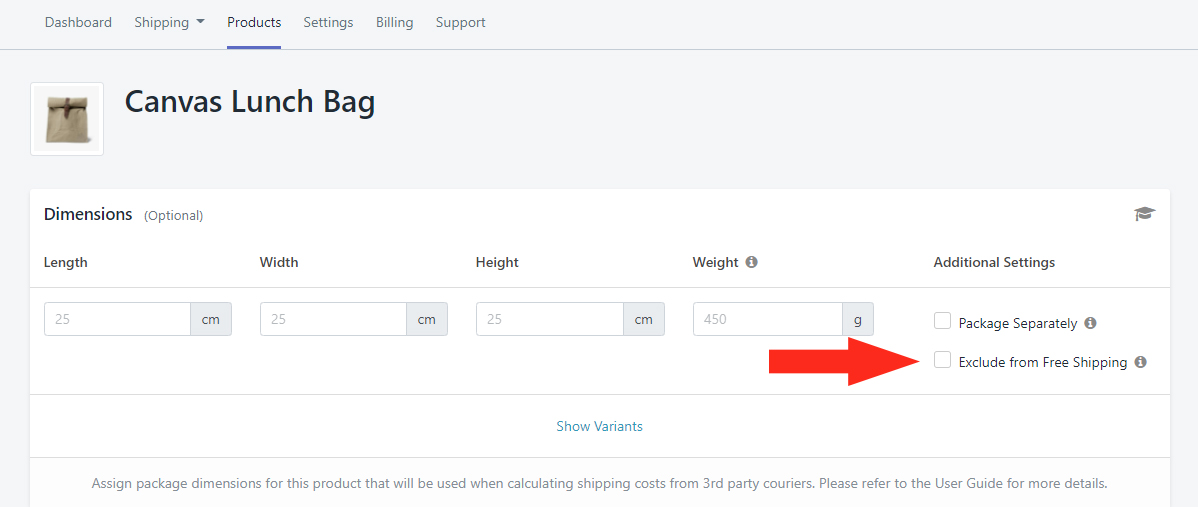
Task: Open the Support page
Action: coord(461,22)
